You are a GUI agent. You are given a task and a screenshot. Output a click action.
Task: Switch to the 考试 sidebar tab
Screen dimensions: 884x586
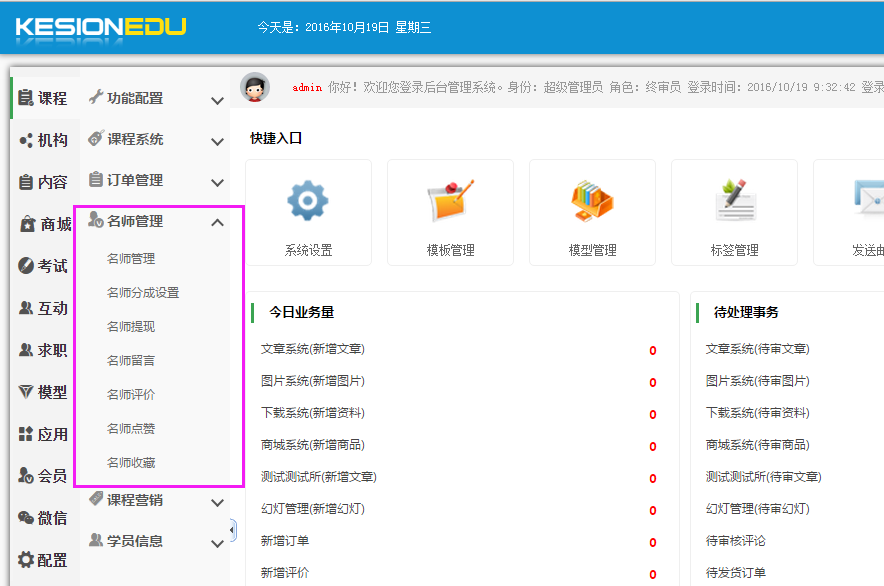click(44, 266)
